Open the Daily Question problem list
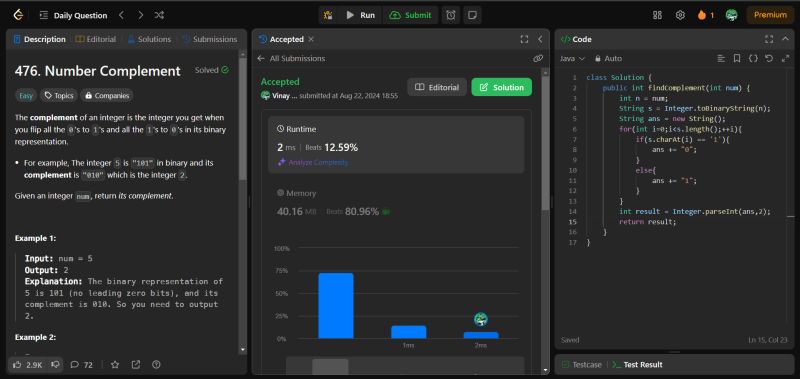The image size is (800, 379). [x=73, y=15]
